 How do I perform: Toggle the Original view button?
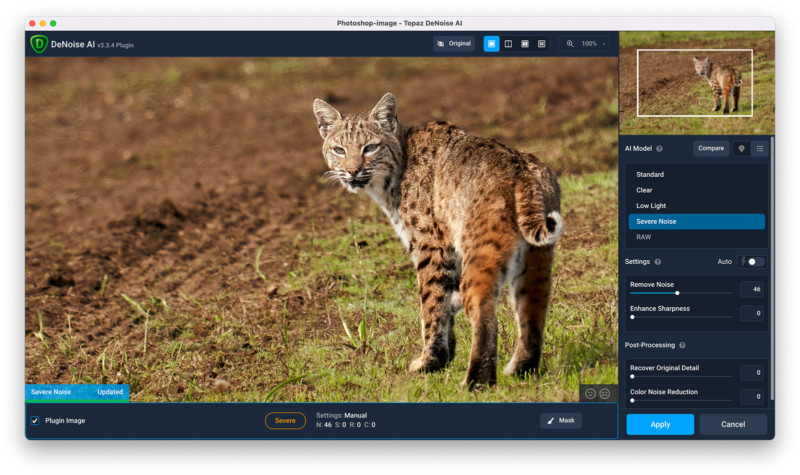click(x=454, y=44)
